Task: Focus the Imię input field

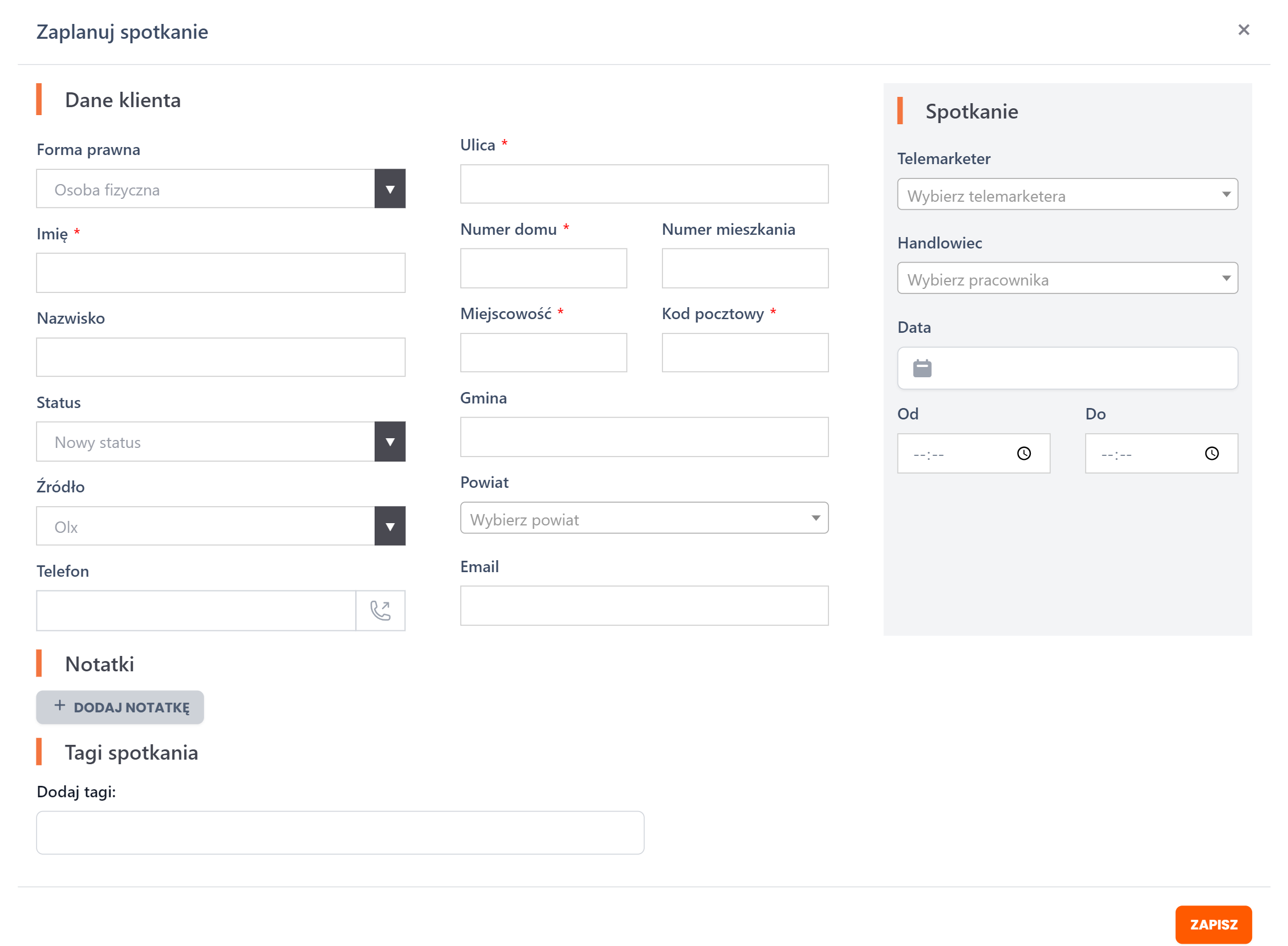Action: point(221,273)
